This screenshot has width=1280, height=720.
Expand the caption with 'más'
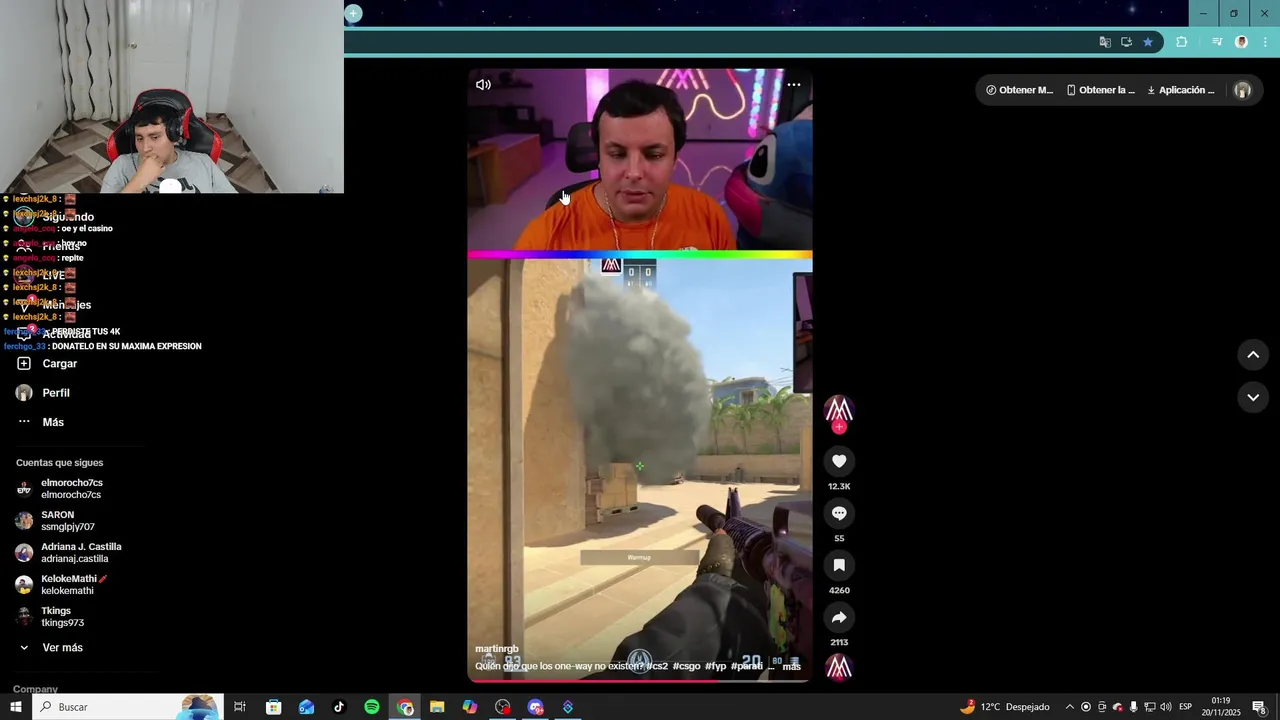click(x=791, y=666)
